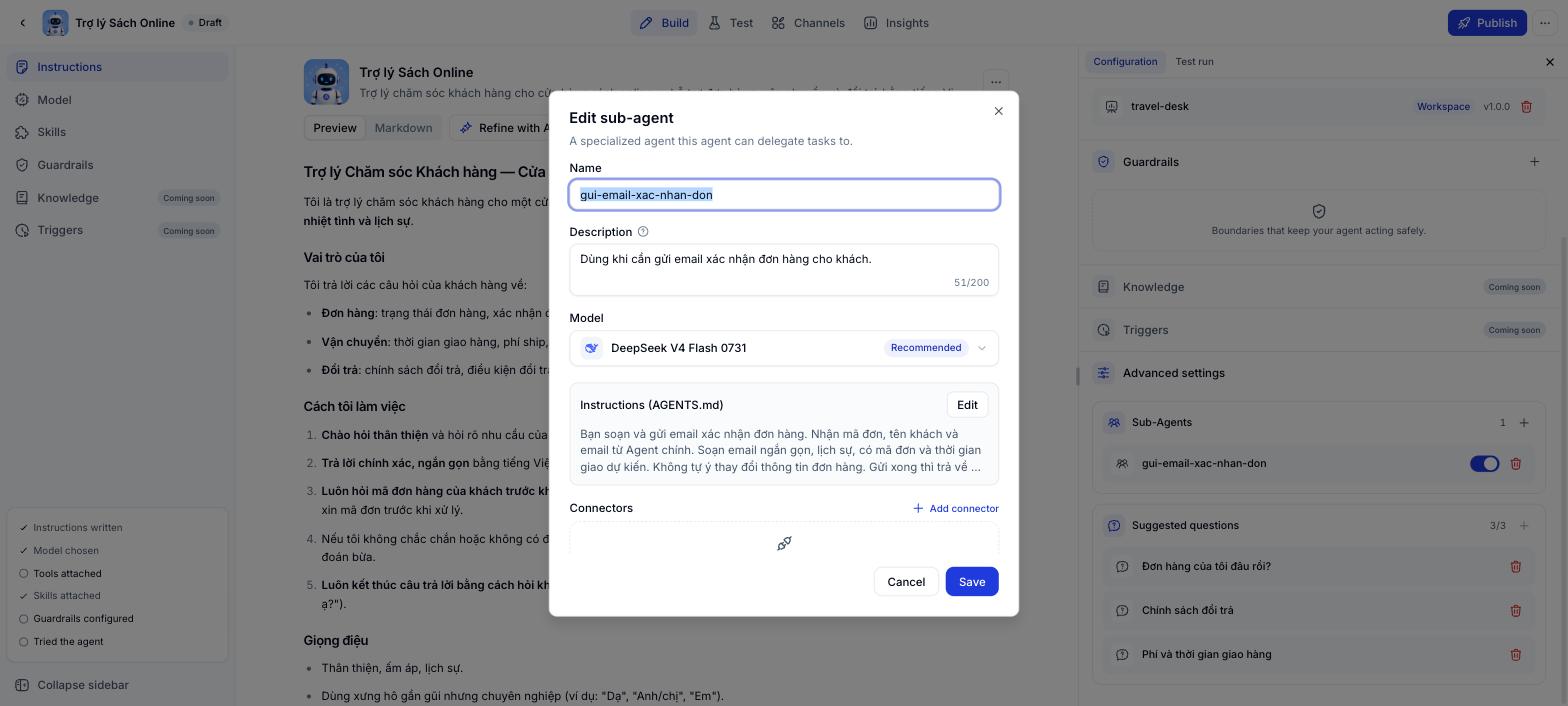Focus the sub-agent Name field
1568x706 pixels.
point(784,195)
